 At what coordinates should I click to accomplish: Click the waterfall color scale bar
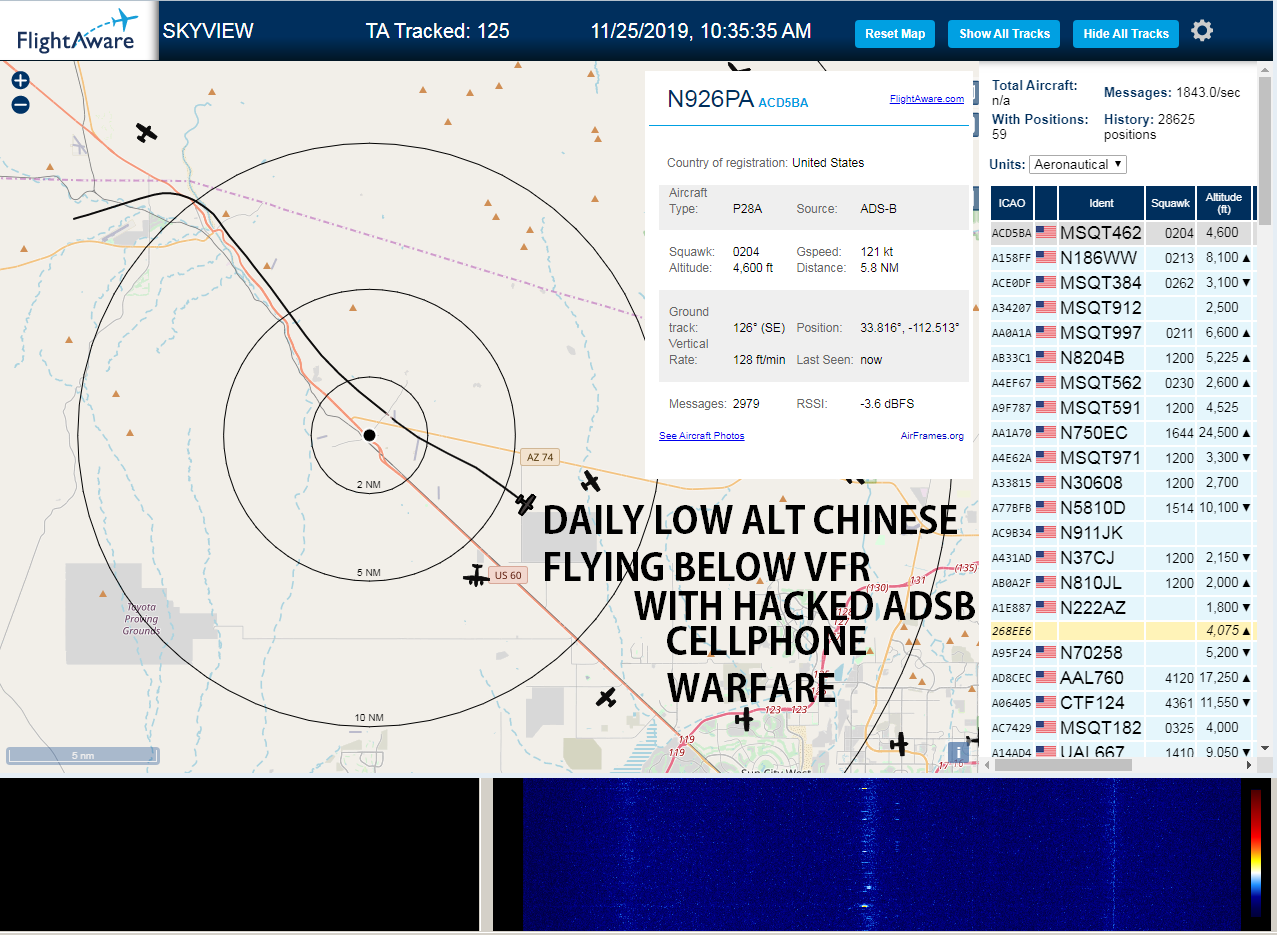(x=1256, y=852)
